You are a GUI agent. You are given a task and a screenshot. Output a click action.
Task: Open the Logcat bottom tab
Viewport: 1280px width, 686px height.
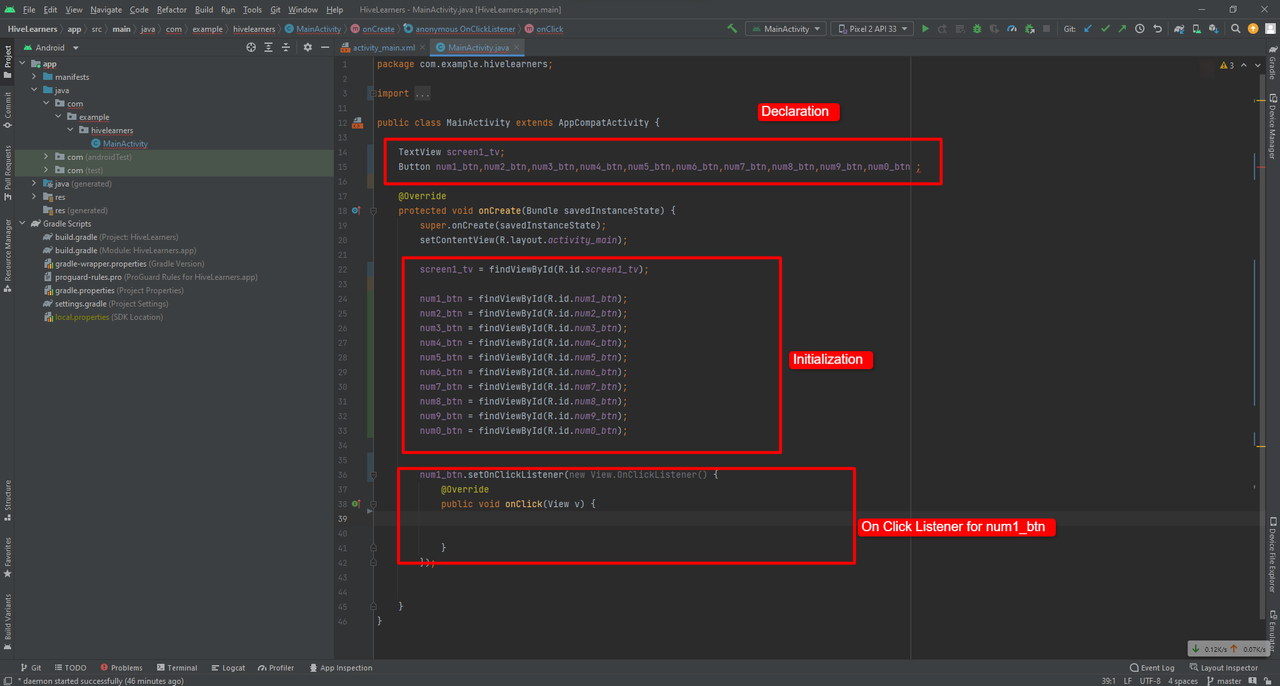[227, 668]
